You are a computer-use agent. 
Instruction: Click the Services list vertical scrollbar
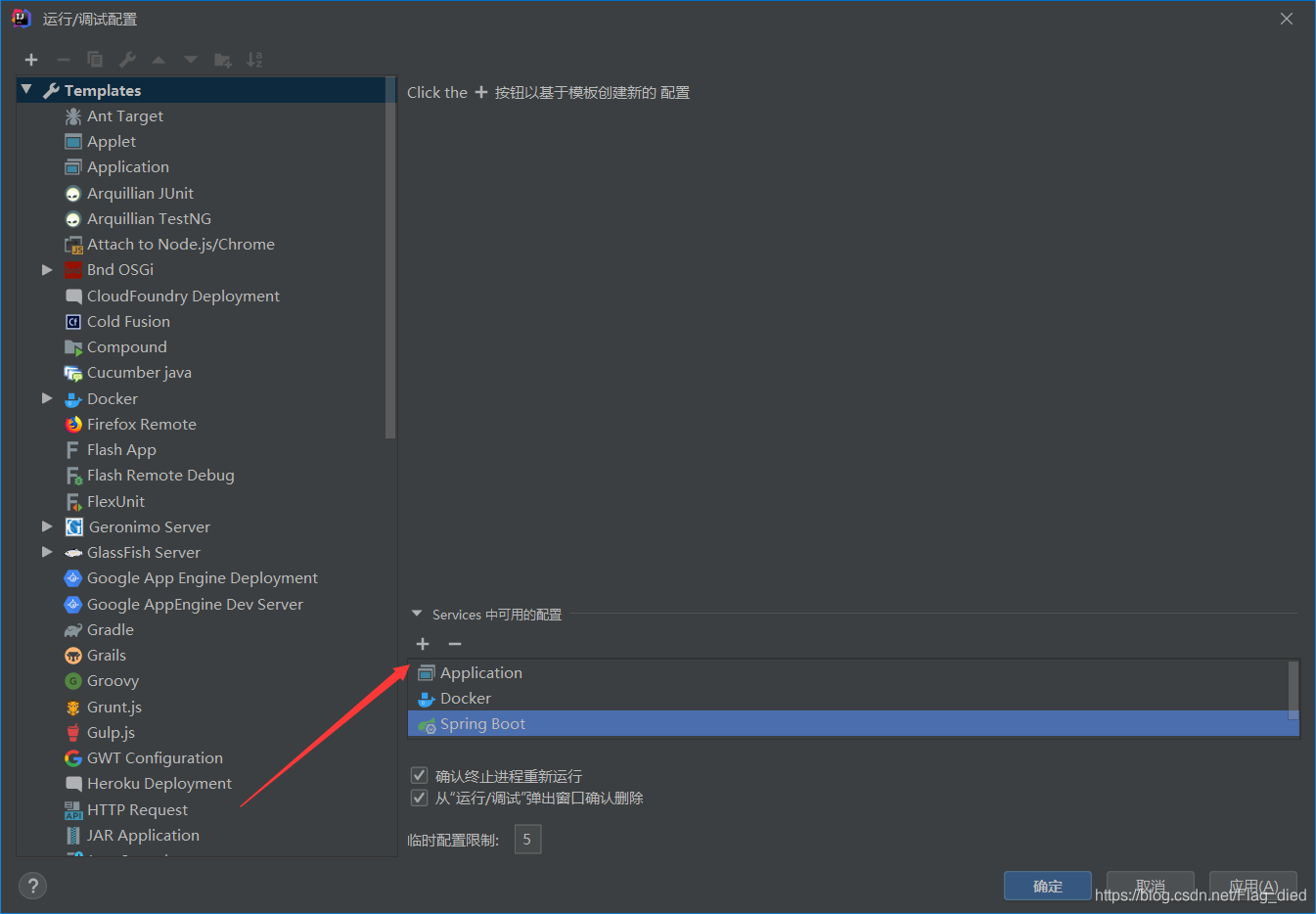click(x=1293, y=690)
